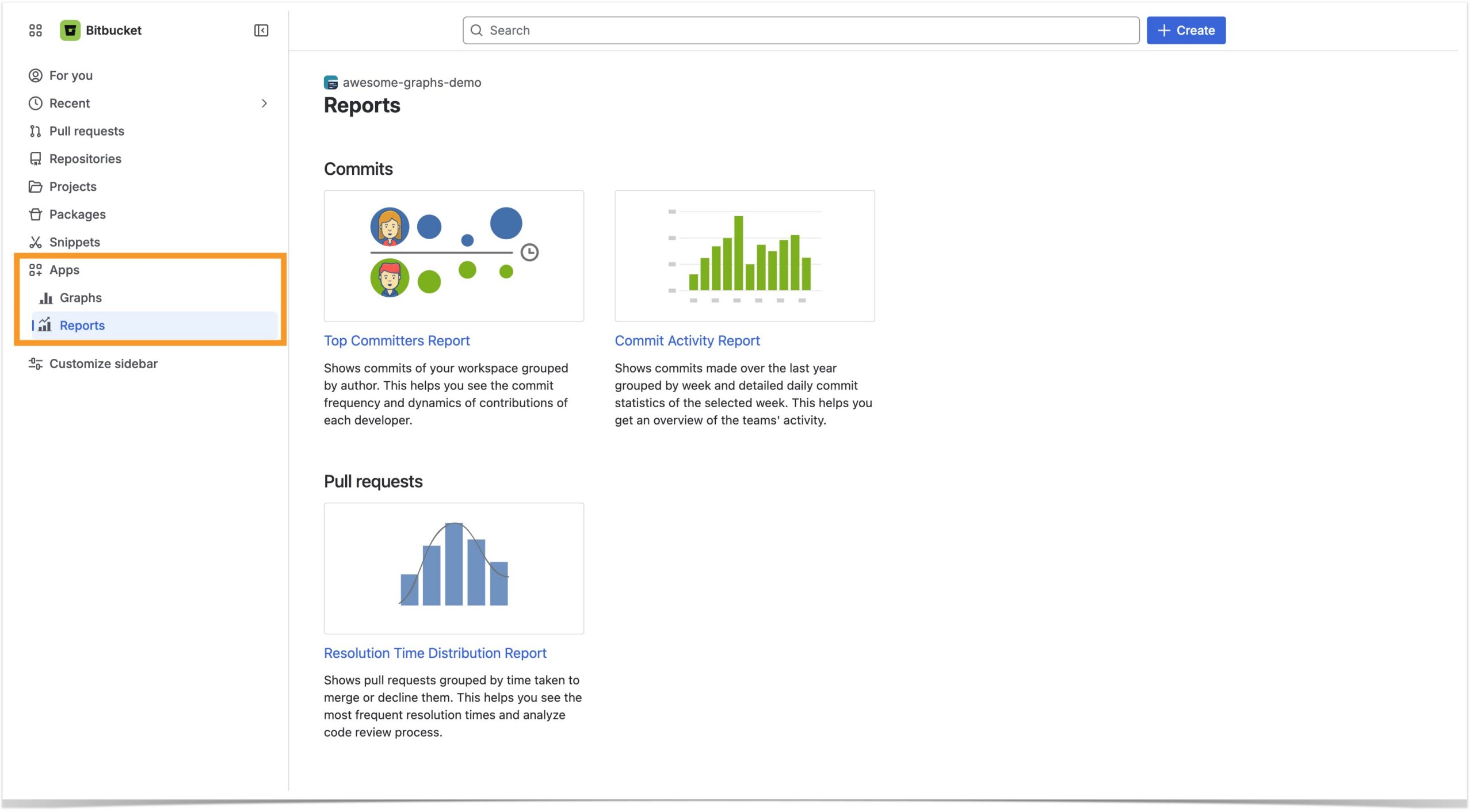Open the Resolution Time Distribution Report thumbnail
Image resolution: width=1473 pixels, height=812 pixels.
point(453,568)
